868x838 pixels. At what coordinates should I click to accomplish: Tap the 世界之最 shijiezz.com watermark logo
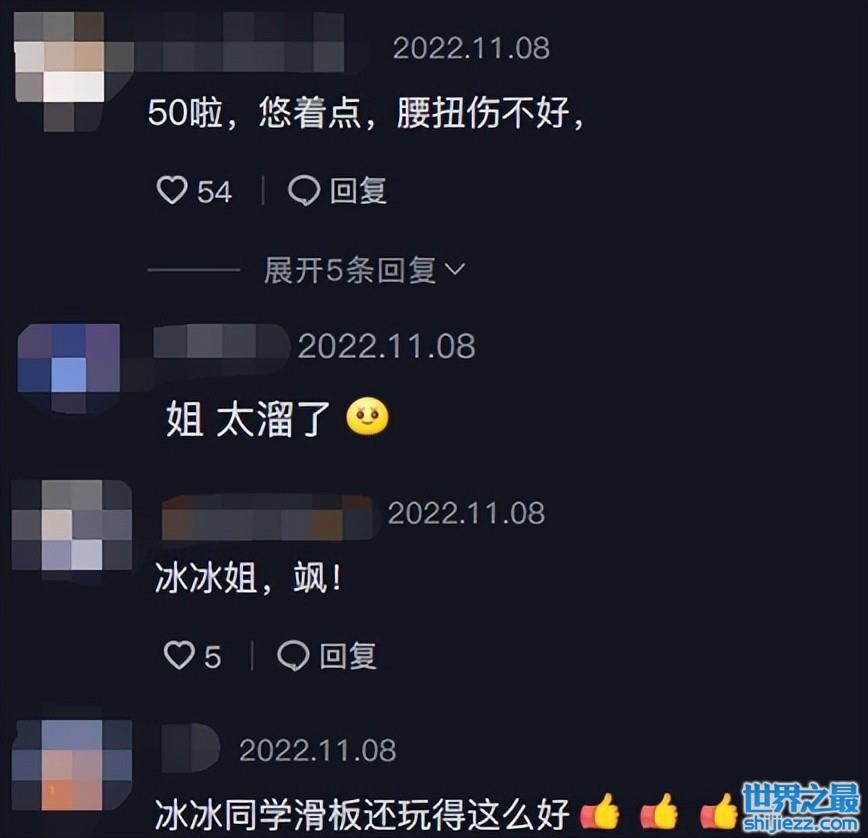coord(800,807)
